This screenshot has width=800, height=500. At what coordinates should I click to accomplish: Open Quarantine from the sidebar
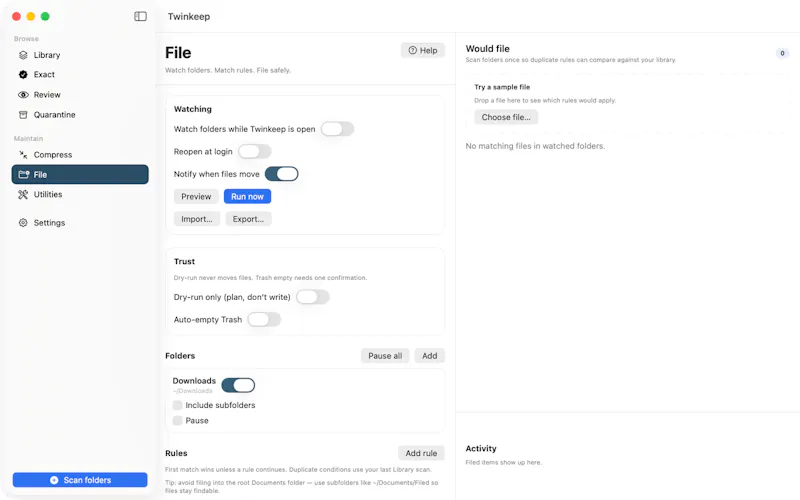point(80,115)
